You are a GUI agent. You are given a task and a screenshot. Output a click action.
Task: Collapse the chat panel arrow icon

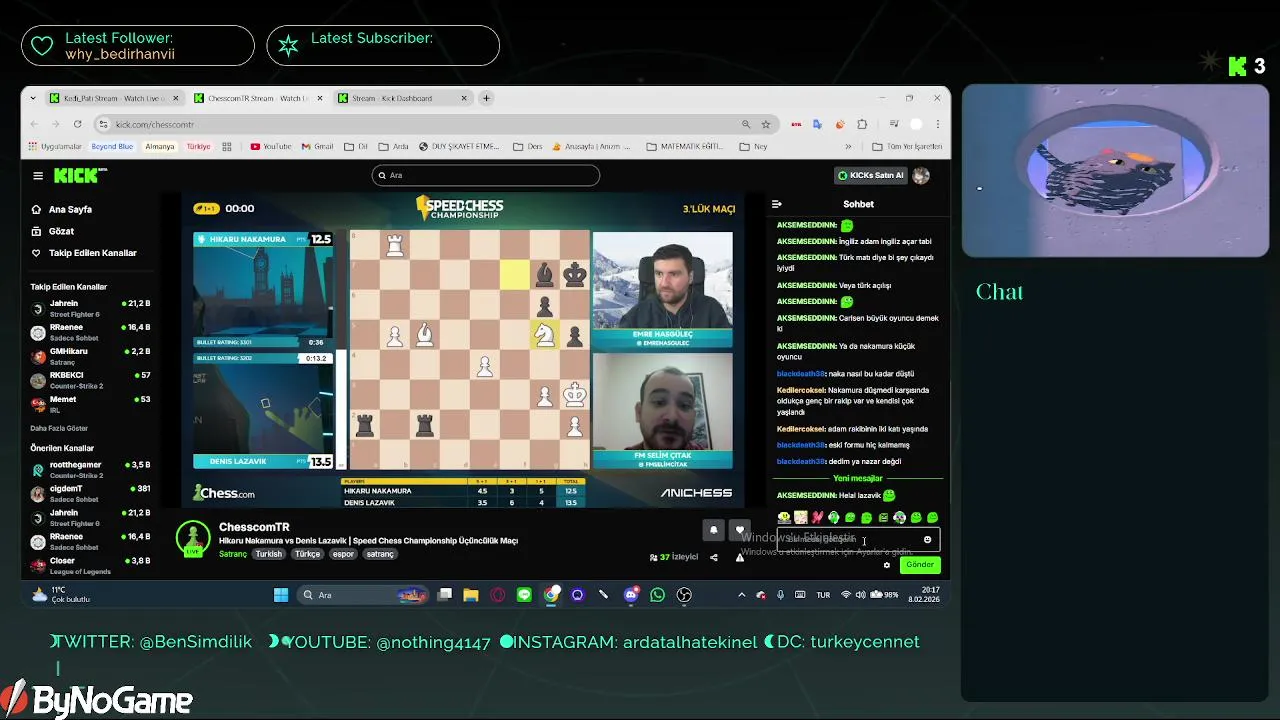click(776, 204)
